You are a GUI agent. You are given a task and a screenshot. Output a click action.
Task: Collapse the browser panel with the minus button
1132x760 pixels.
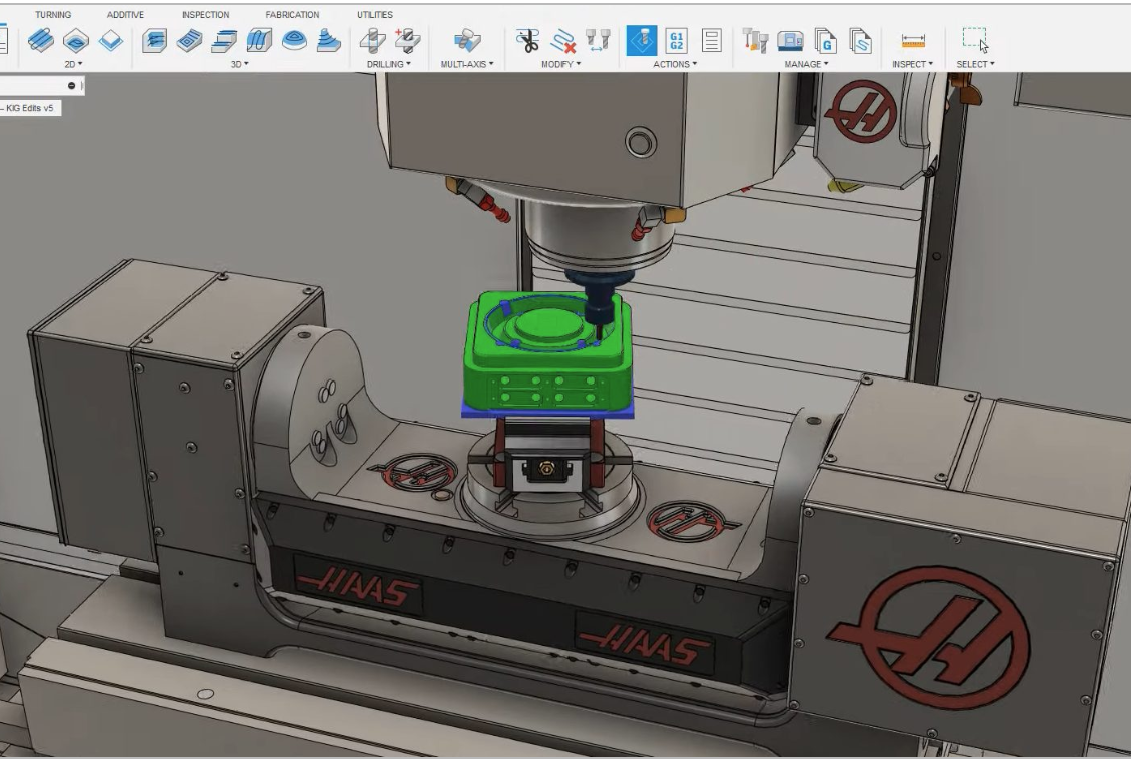pos(72,86)
